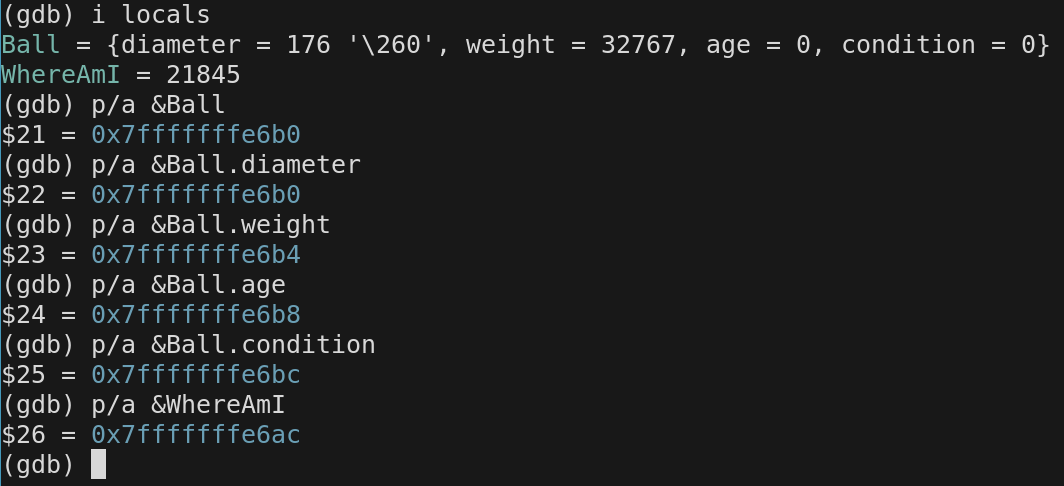Viewport: 1064px width, 486px height.
Task: Click the 'p/a &Ball.age' command
Action: click(195, 285)
